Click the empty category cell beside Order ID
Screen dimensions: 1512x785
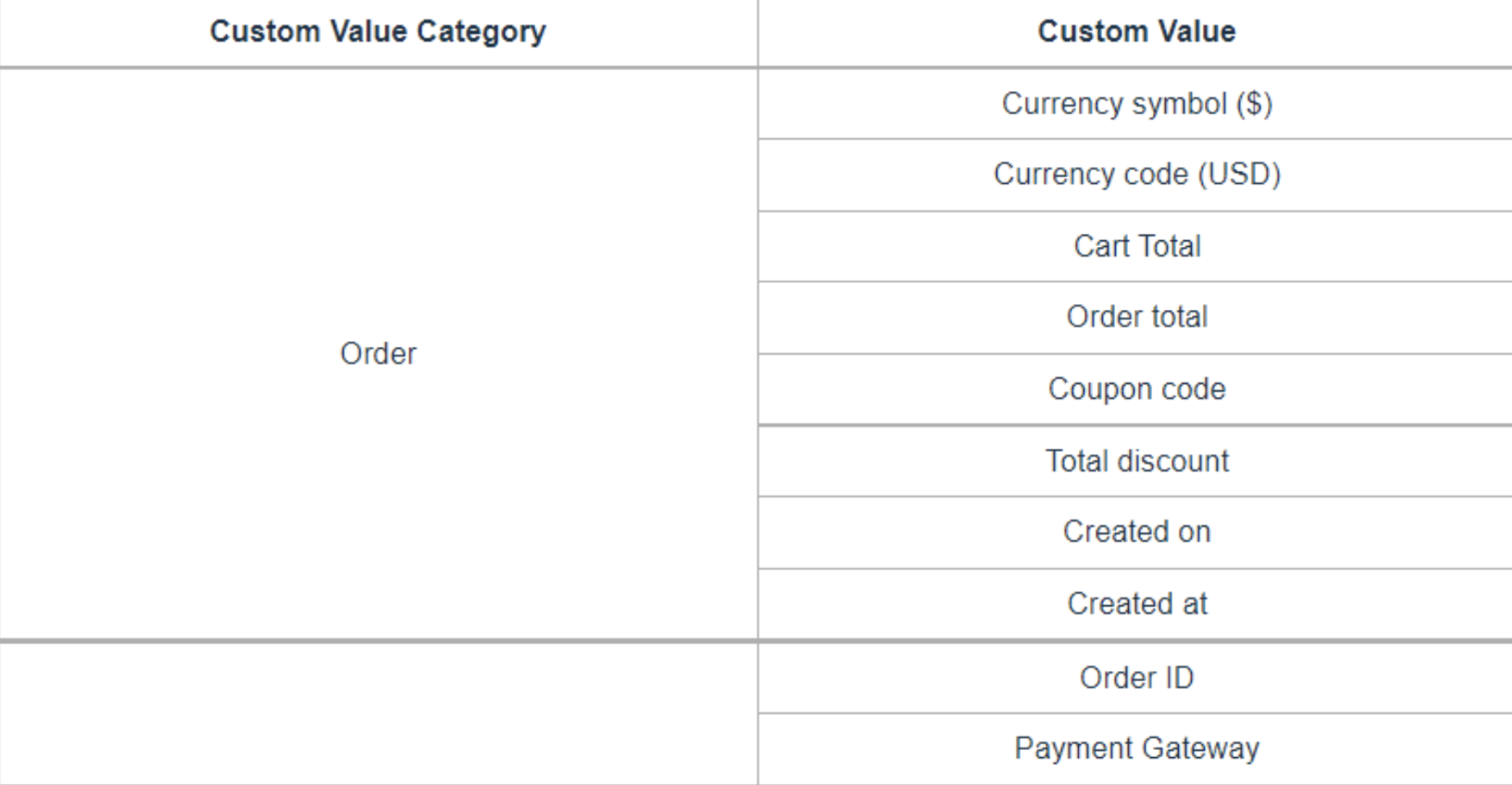(378, 713)
